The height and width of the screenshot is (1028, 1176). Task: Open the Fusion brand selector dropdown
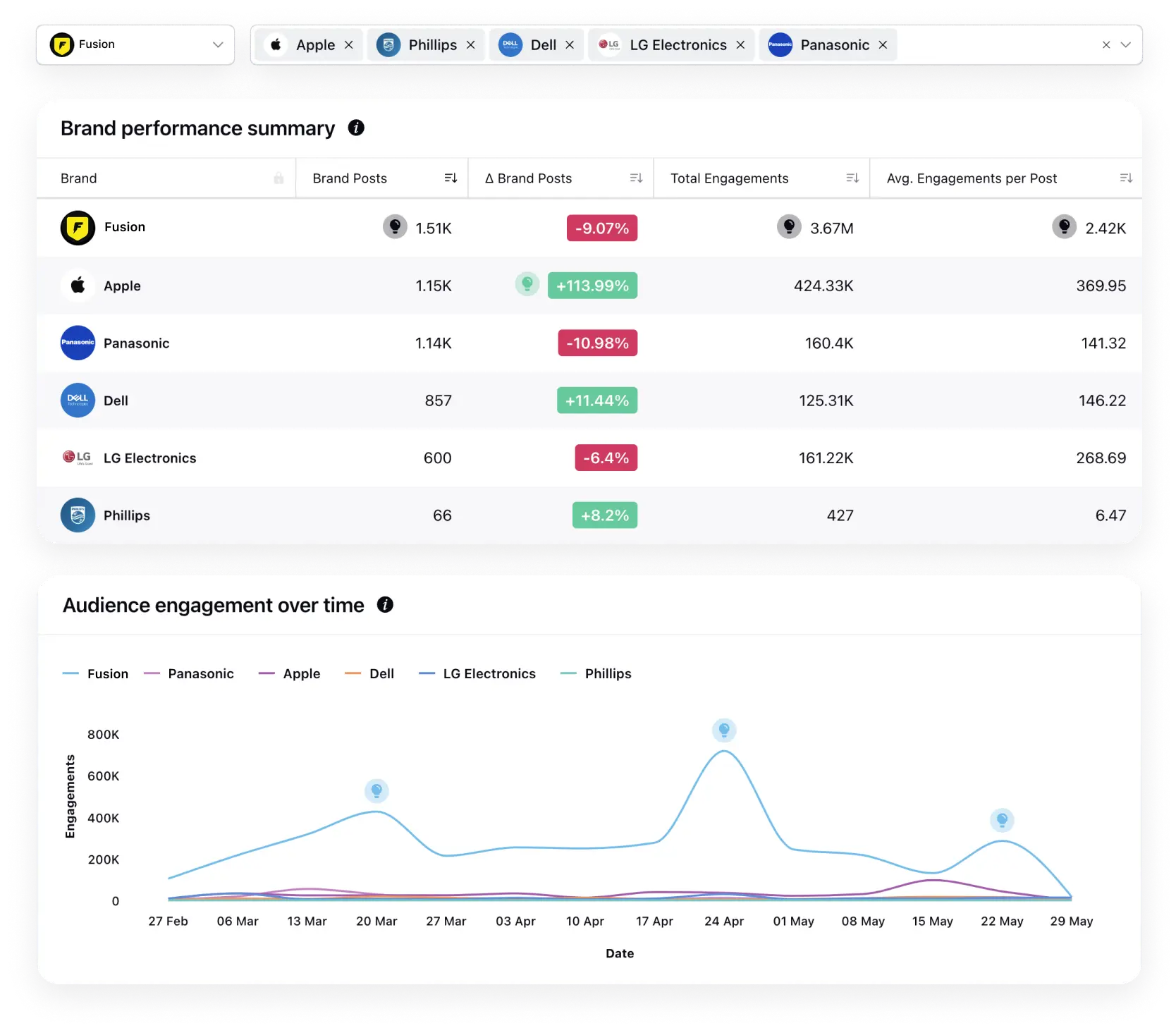point(135,44)
